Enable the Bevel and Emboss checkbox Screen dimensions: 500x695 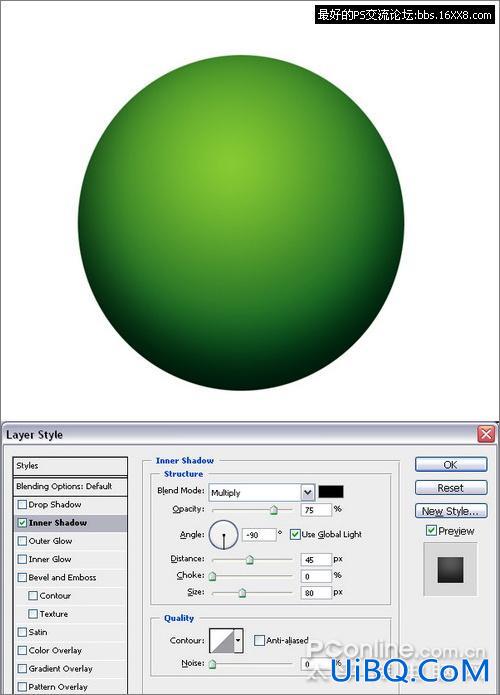point(22,577)
